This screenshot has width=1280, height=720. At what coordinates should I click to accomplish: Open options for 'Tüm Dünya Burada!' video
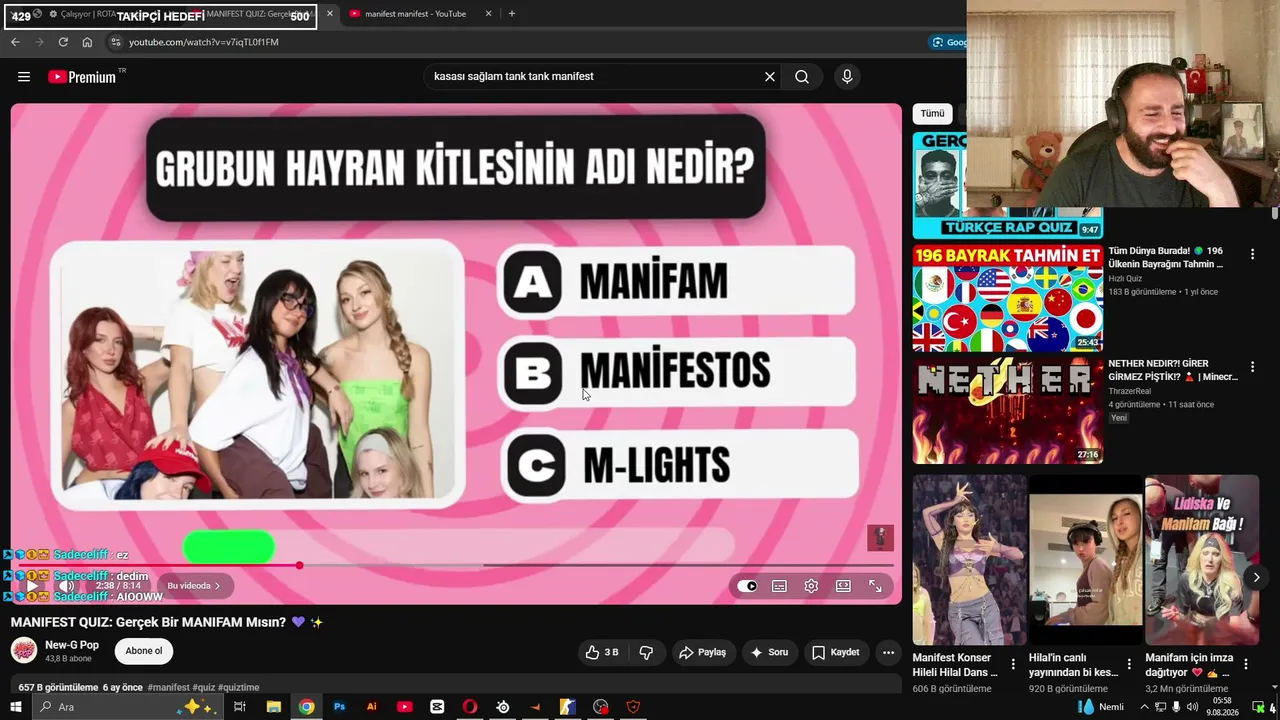1252,255
